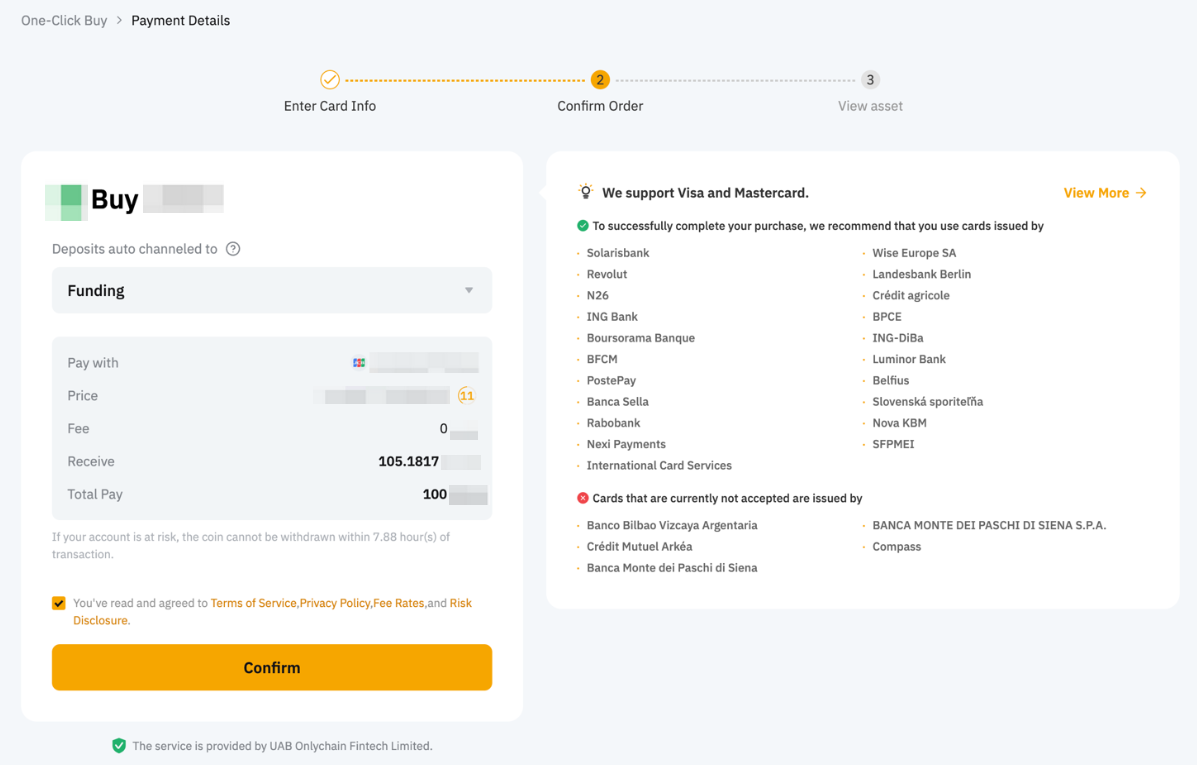Open the Privacy Policy link
Image resolution: width=1197 pixels, height=765 pixels.
coord(335,603)
